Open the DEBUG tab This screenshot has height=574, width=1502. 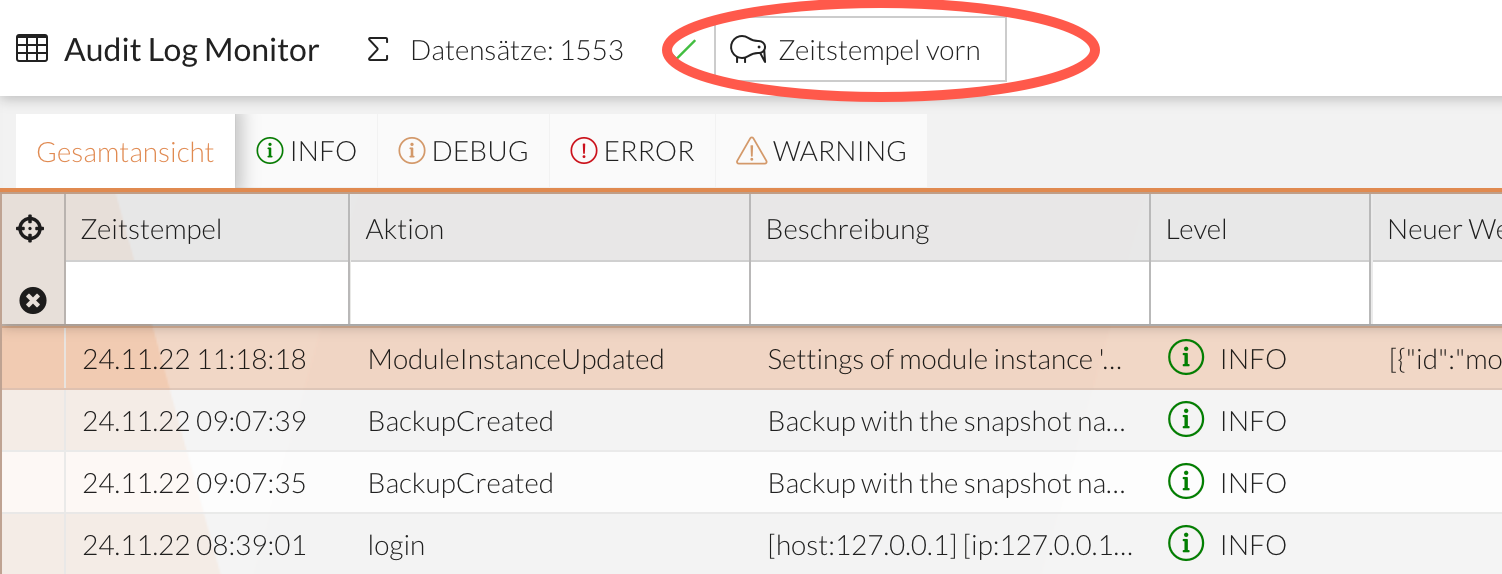(x=463, y=151)
